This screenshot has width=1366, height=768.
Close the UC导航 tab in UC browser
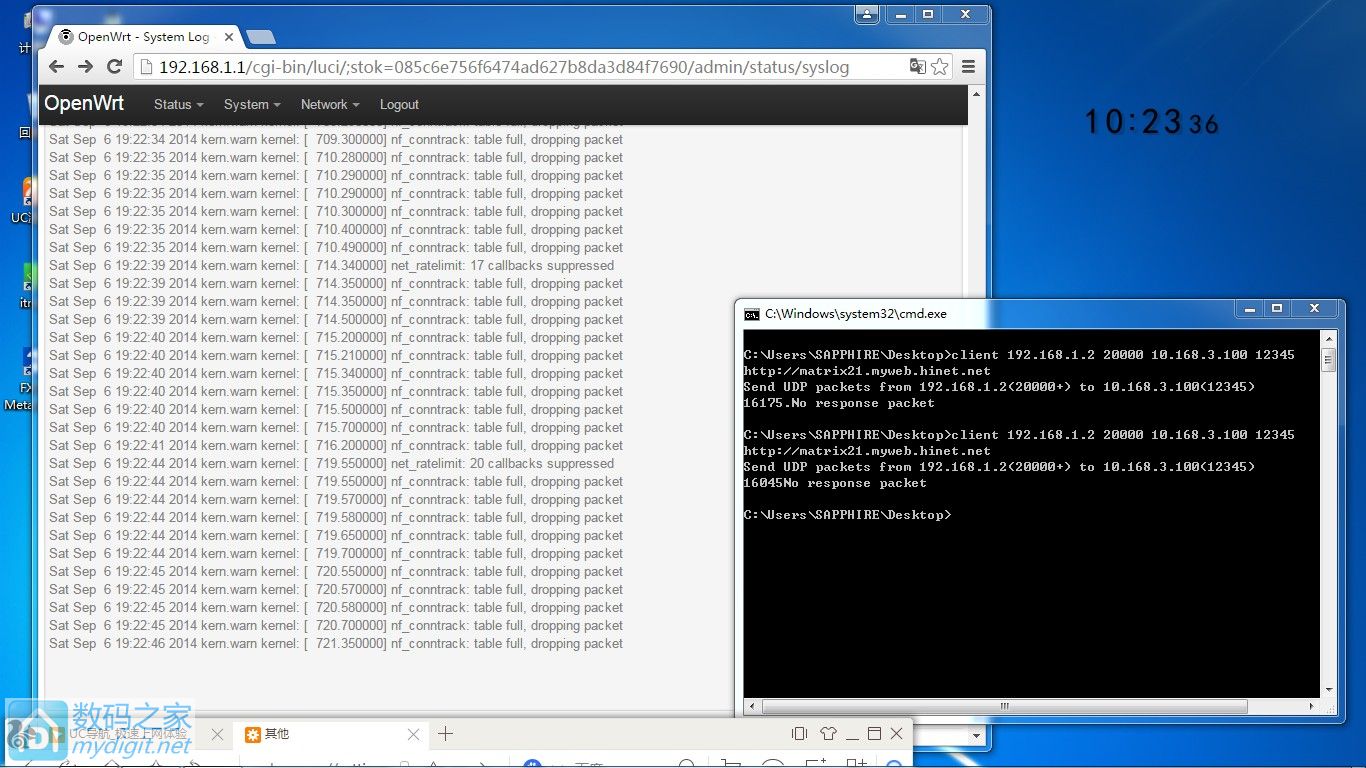[x=217, y=734]
